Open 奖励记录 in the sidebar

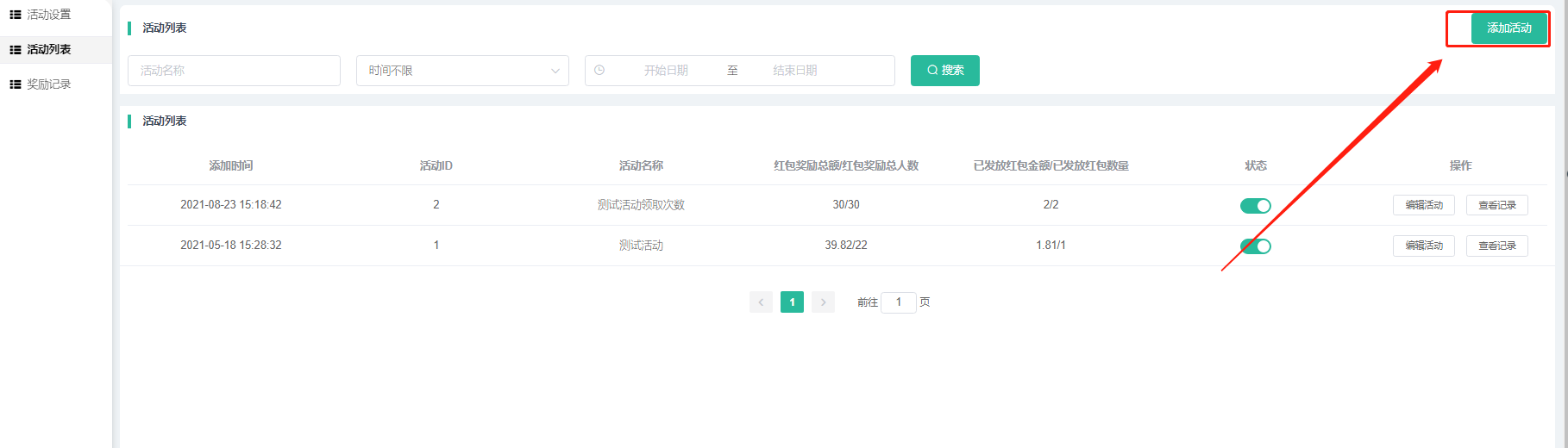48,84
